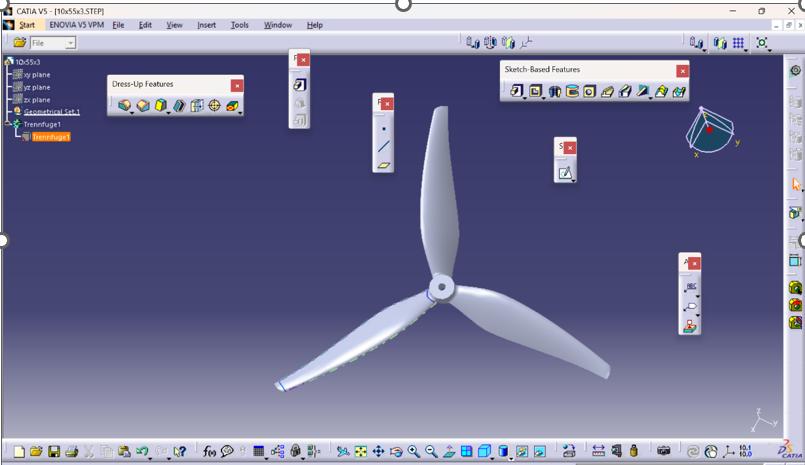805x465 pixels.
Task: Select yz plane in the specification tree
Action: [36, 87]
